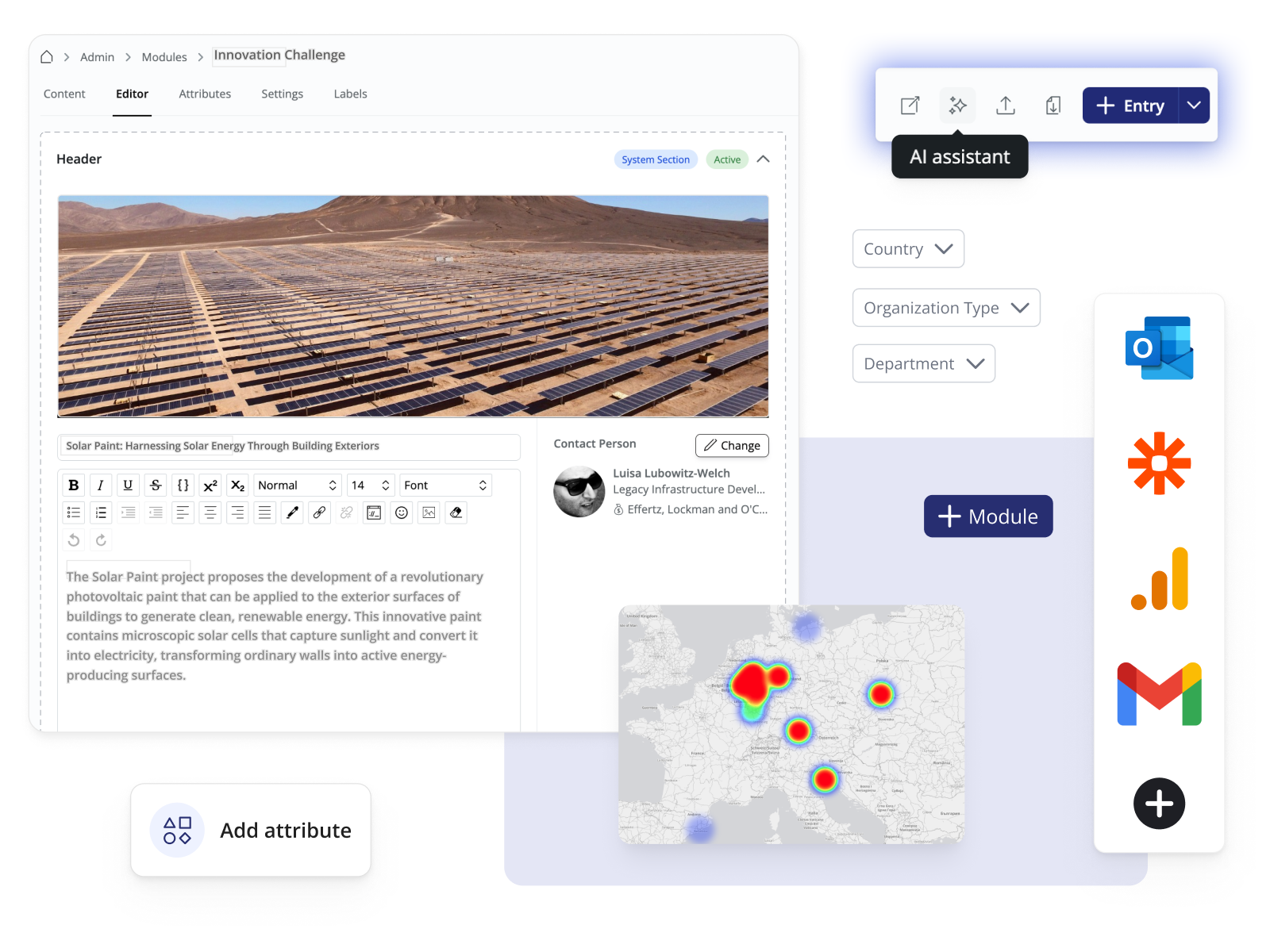This screenshot has height=952, width=1270.
Task: Collapse the Header section
Action: pyautogui.click(x=763, y=159)
